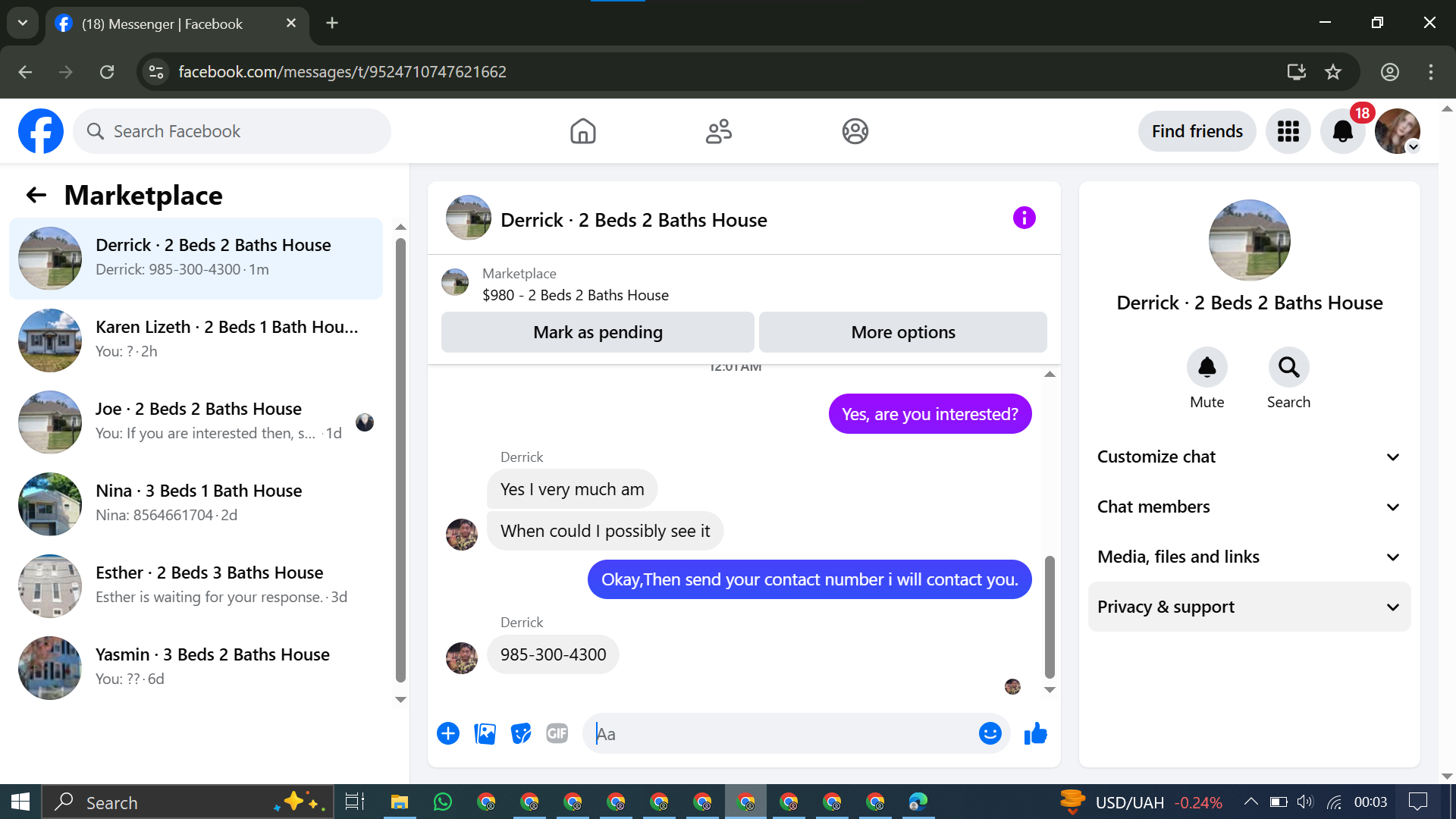1456x819 pixels.
Task: Open Chrome profile icon
Action: [1389, 71]
